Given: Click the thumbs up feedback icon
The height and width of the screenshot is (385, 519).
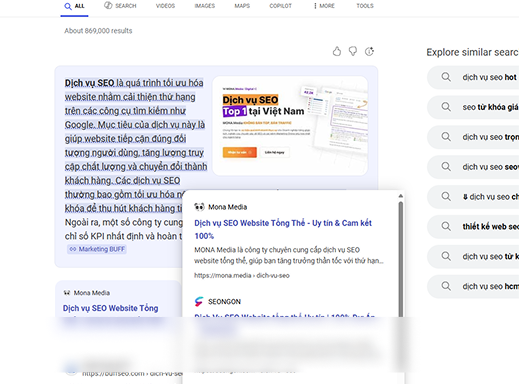Looking at the screenshot, I should (x=337, y=51).
